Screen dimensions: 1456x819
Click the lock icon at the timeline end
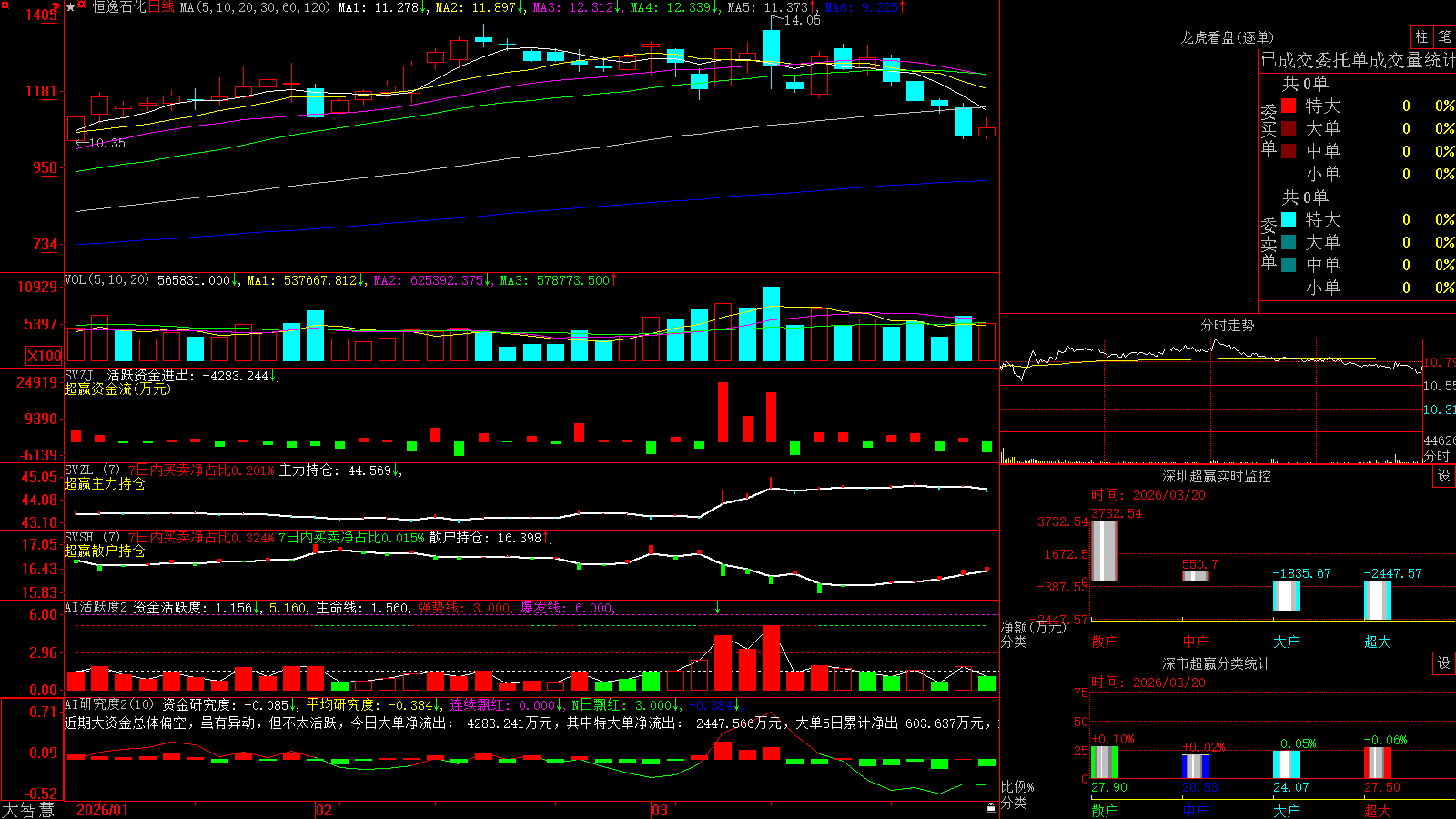tap(991, 807)
